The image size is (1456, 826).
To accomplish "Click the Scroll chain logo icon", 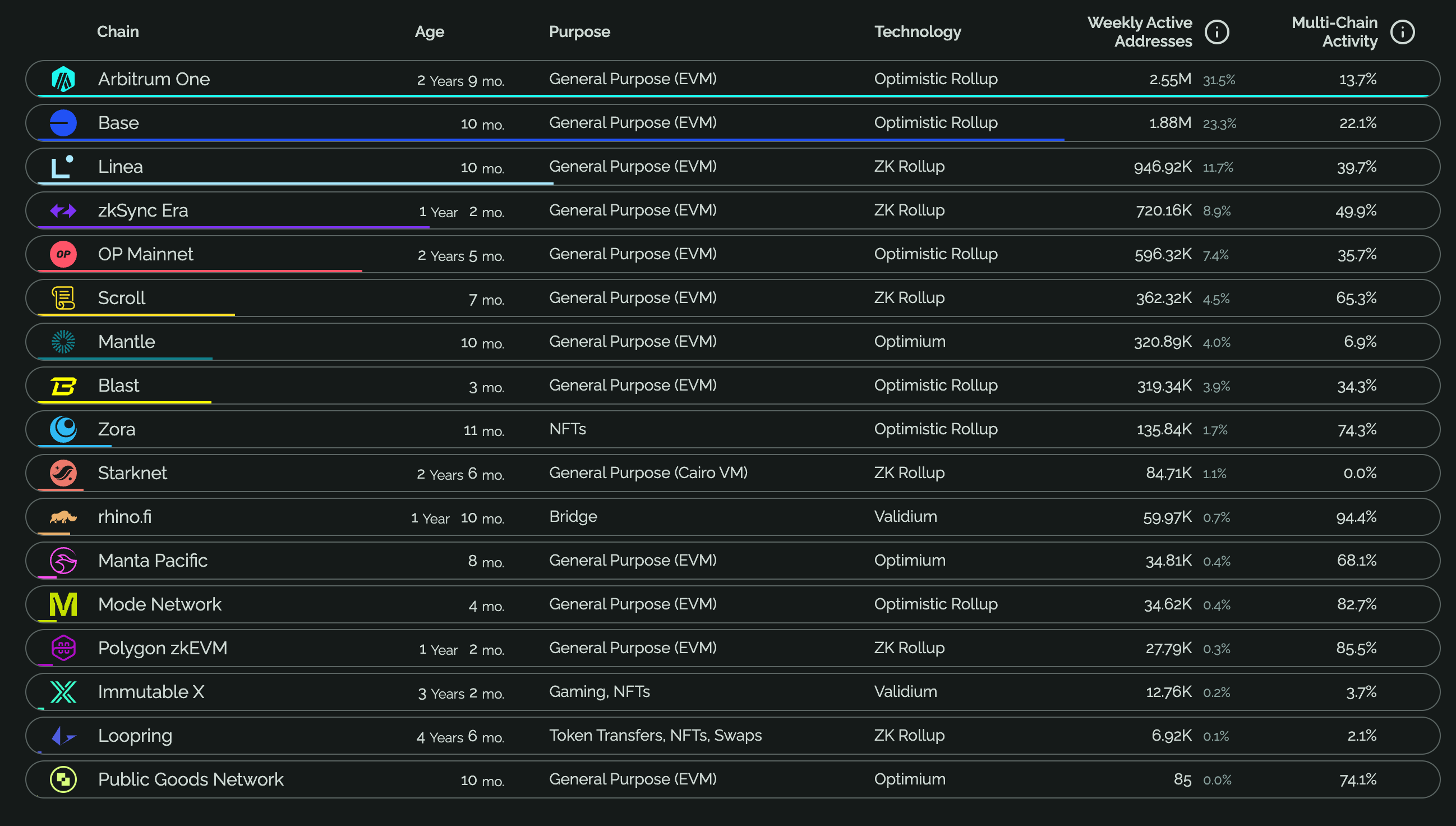I will click(63, 298).
